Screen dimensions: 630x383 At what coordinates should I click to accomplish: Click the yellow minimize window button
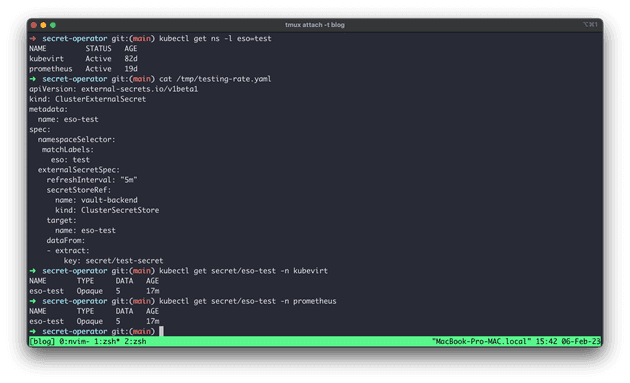point(43,25)
